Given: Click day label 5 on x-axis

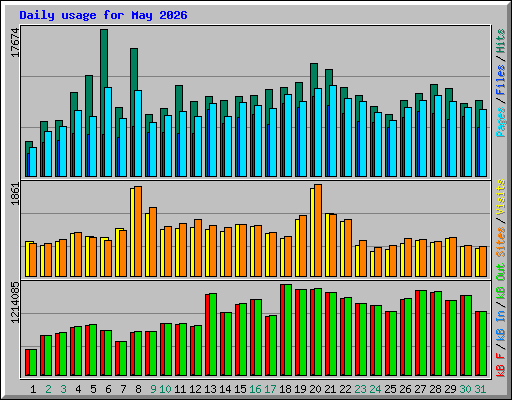Looking at the screenshot, I should click(93, 389).
